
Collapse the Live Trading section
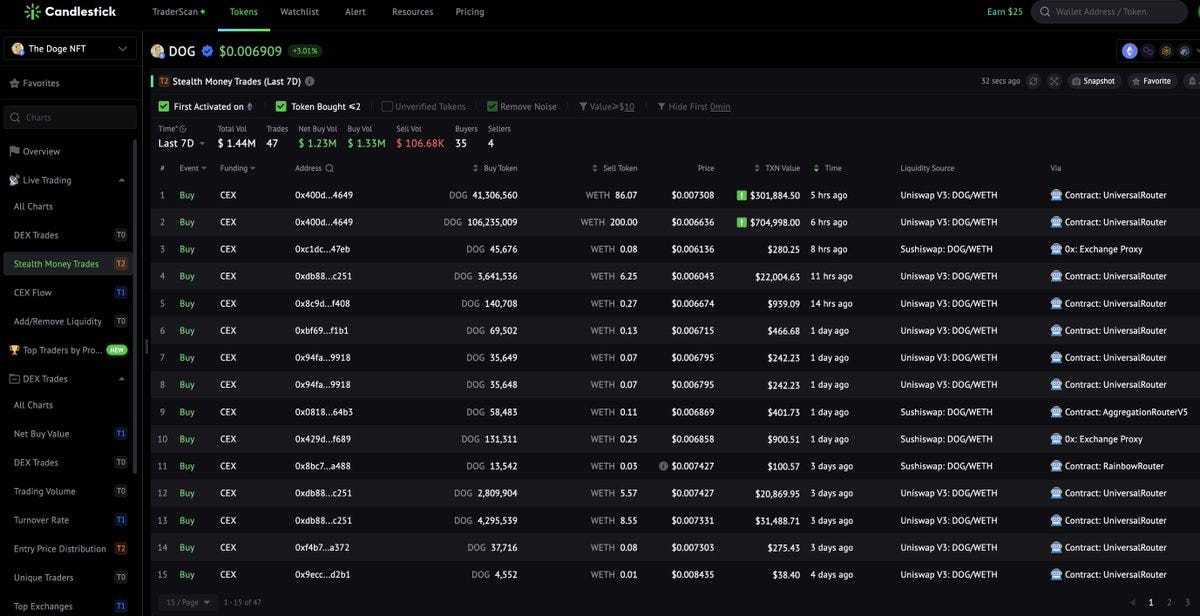coord(122,180)
